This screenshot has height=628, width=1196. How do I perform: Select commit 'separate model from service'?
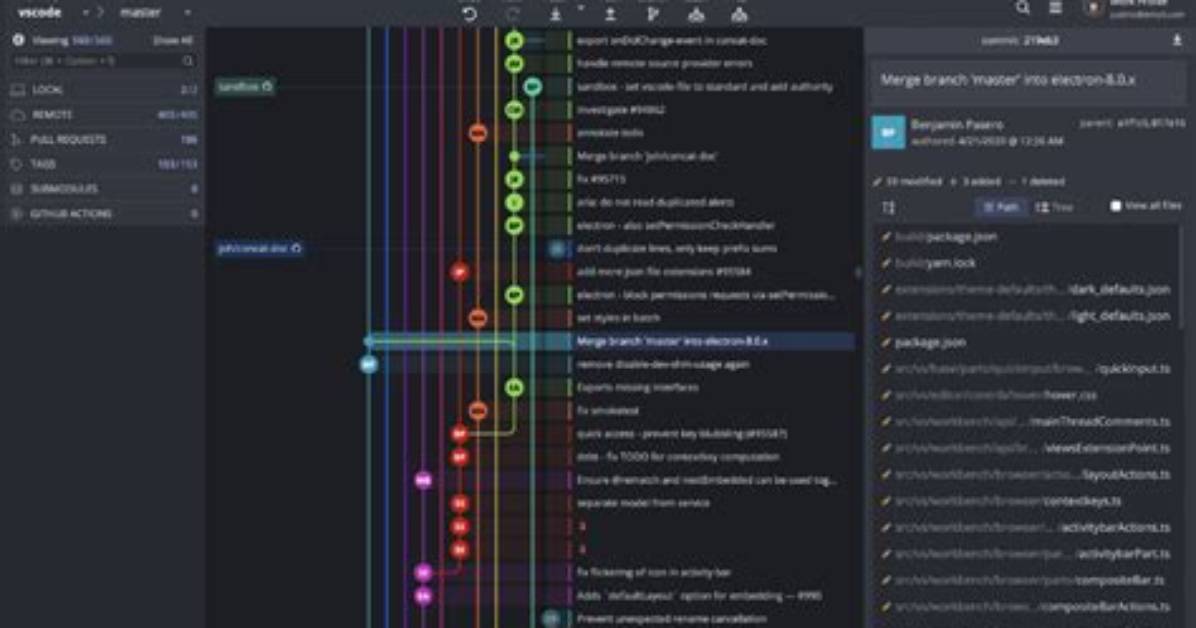tap(643, 503)
